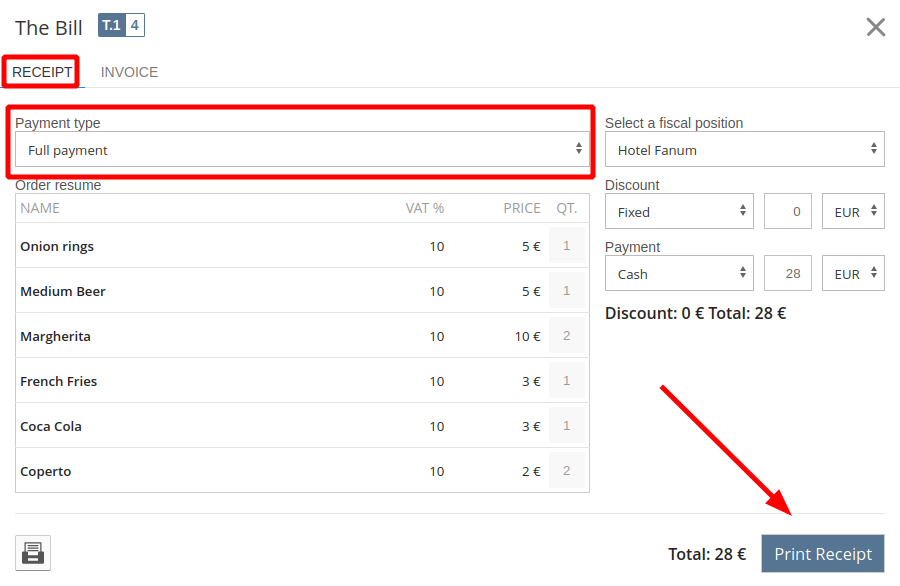
Task: Click the Coperto quantity box
Action: [x=567, y=470]
